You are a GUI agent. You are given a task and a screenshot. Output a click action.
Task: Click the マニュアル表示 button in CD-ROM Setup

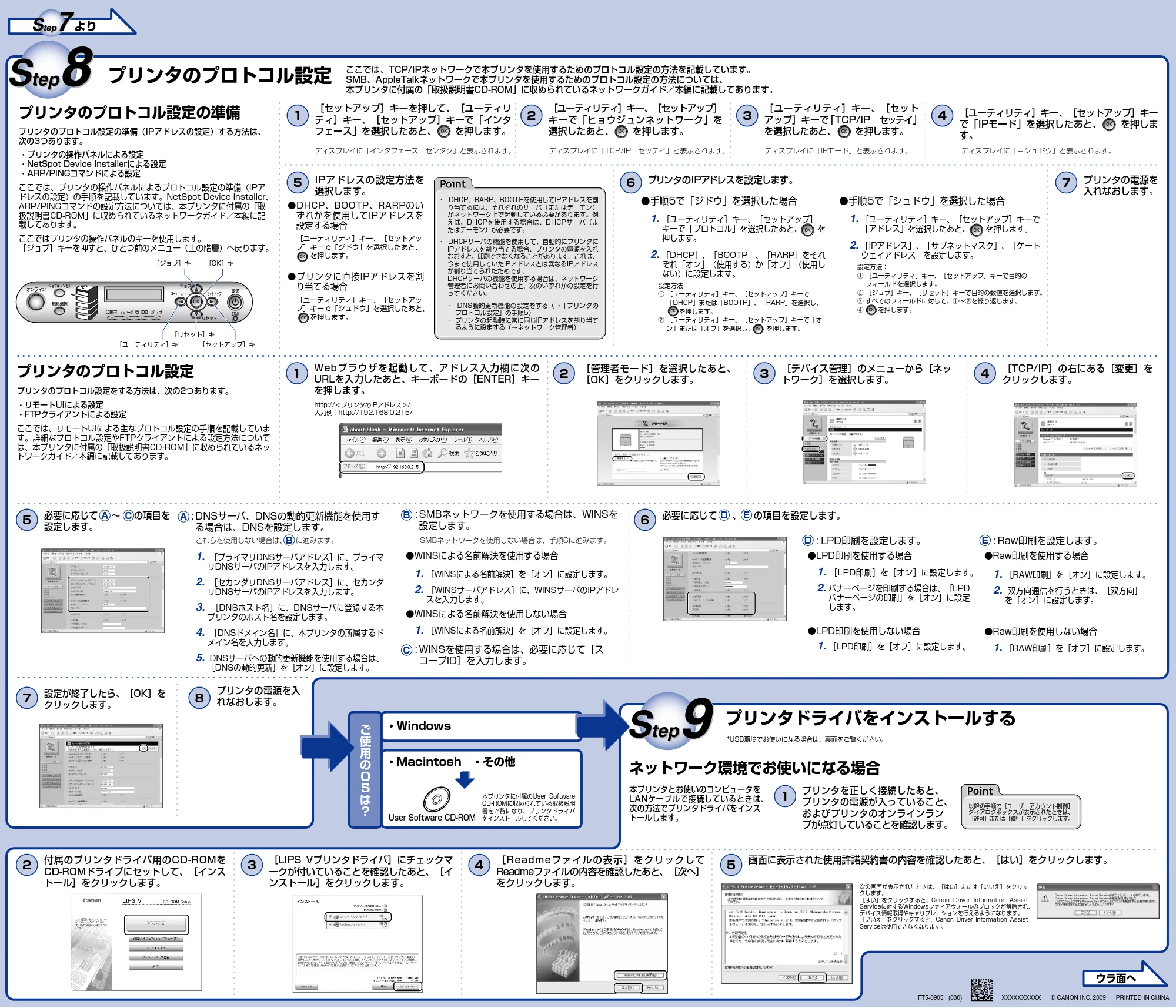tap(156, 948)
